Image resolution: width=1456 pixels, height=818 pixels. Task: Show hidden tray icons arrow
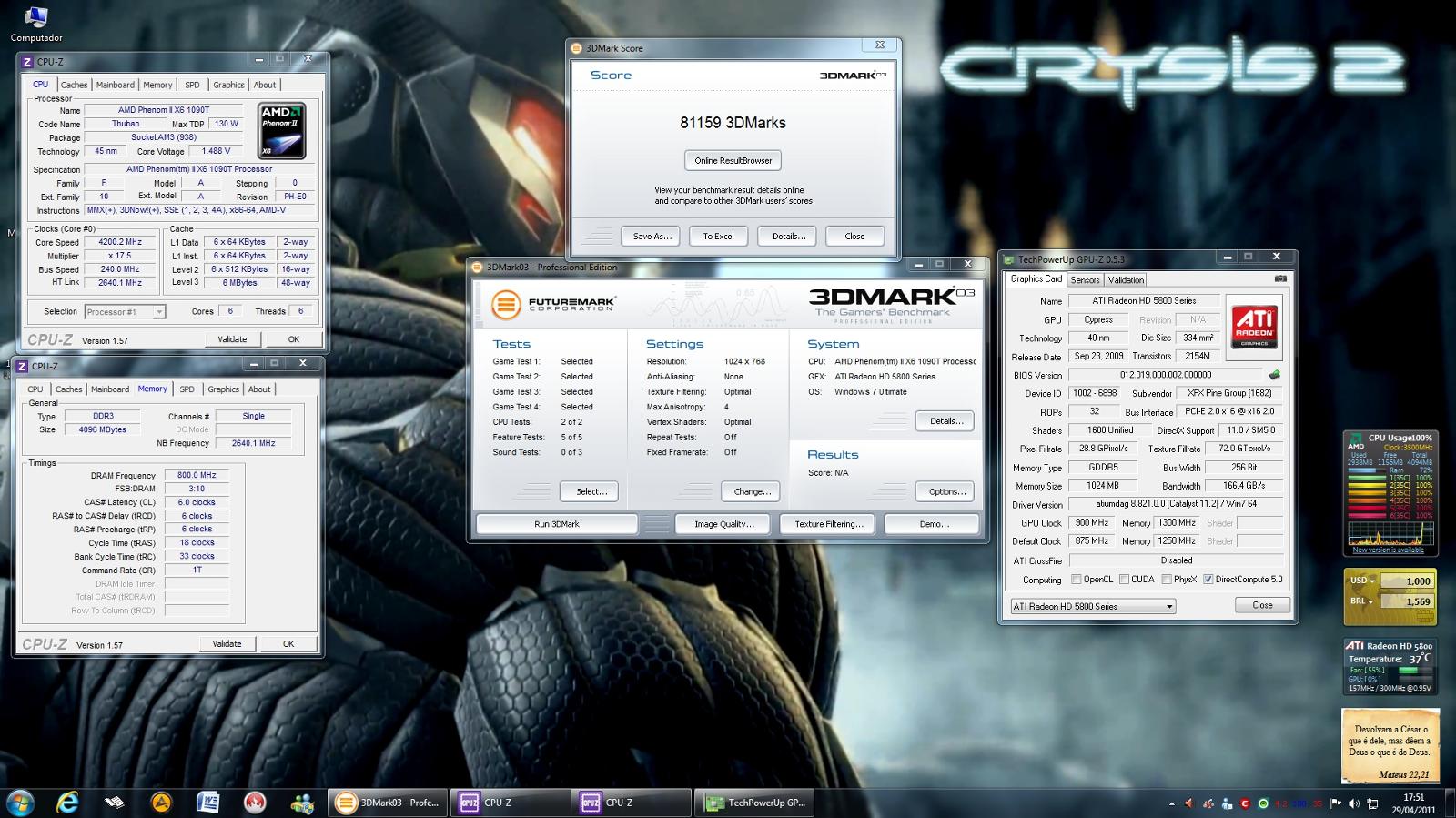1171,803
